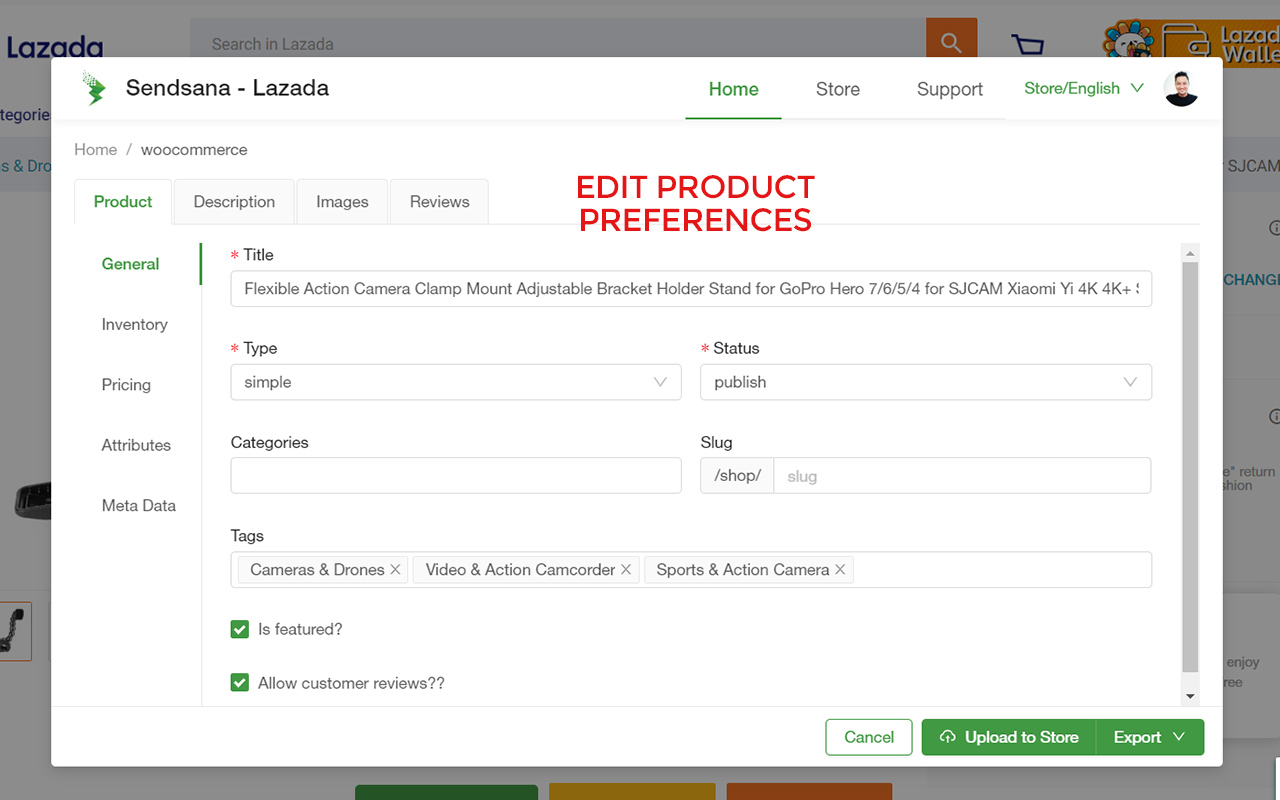This screenshot has height=800, width=1280.
Task: Open the Pricing section
Action: coord(126,384)
